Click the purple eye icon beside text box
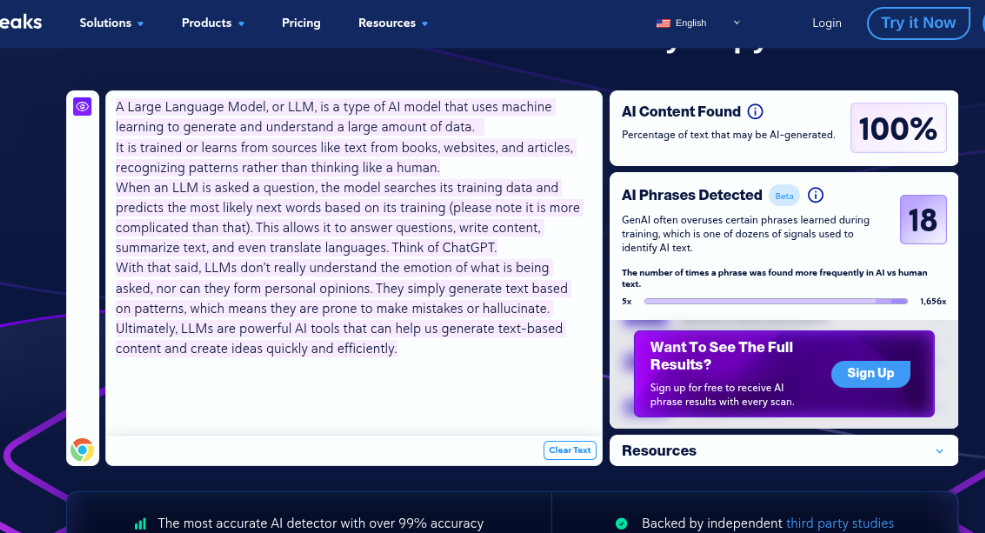The width and height of the screenshot is (985, 533). (82, 106)
